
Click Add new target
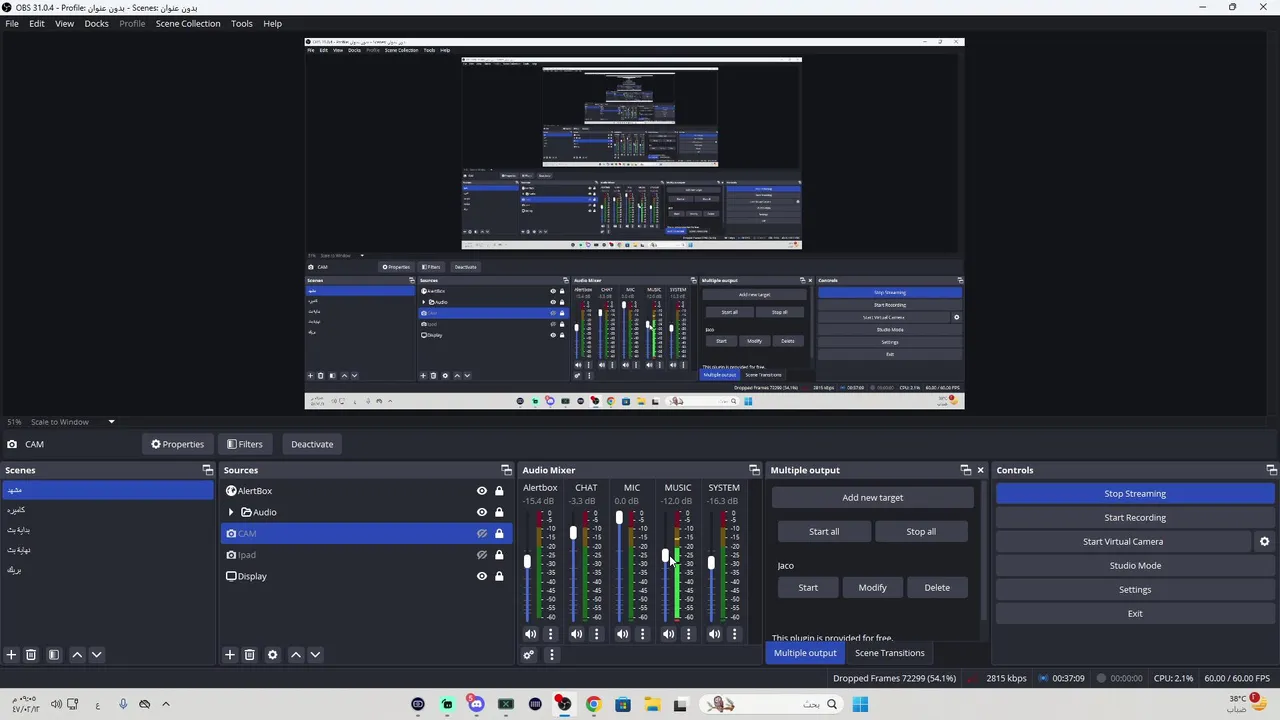pos(872,498)
